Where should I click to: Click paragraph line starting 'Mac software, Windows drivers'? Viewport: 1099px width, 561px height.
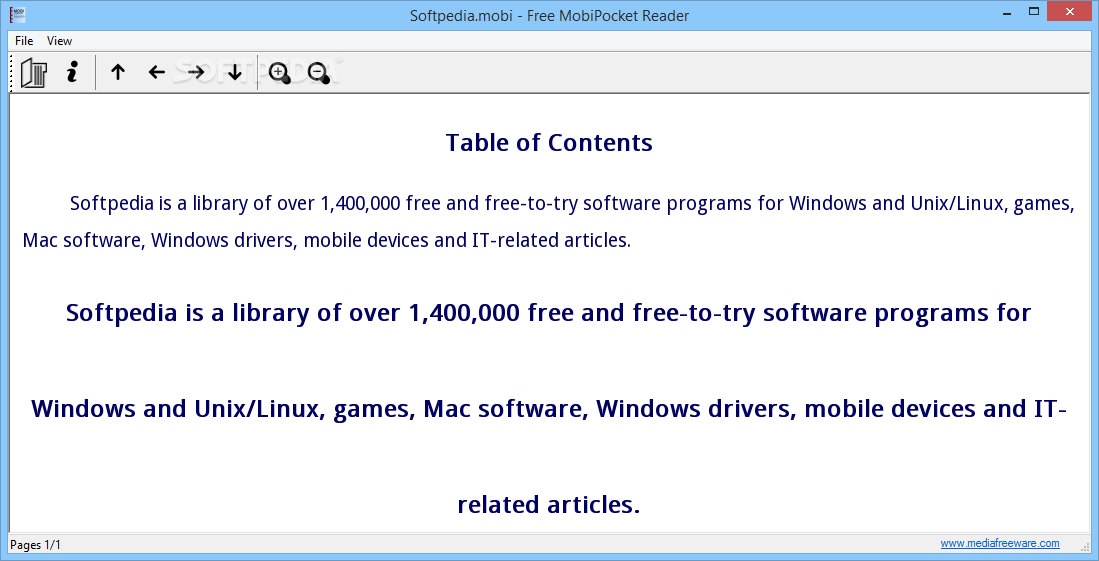tap(327, 240)
